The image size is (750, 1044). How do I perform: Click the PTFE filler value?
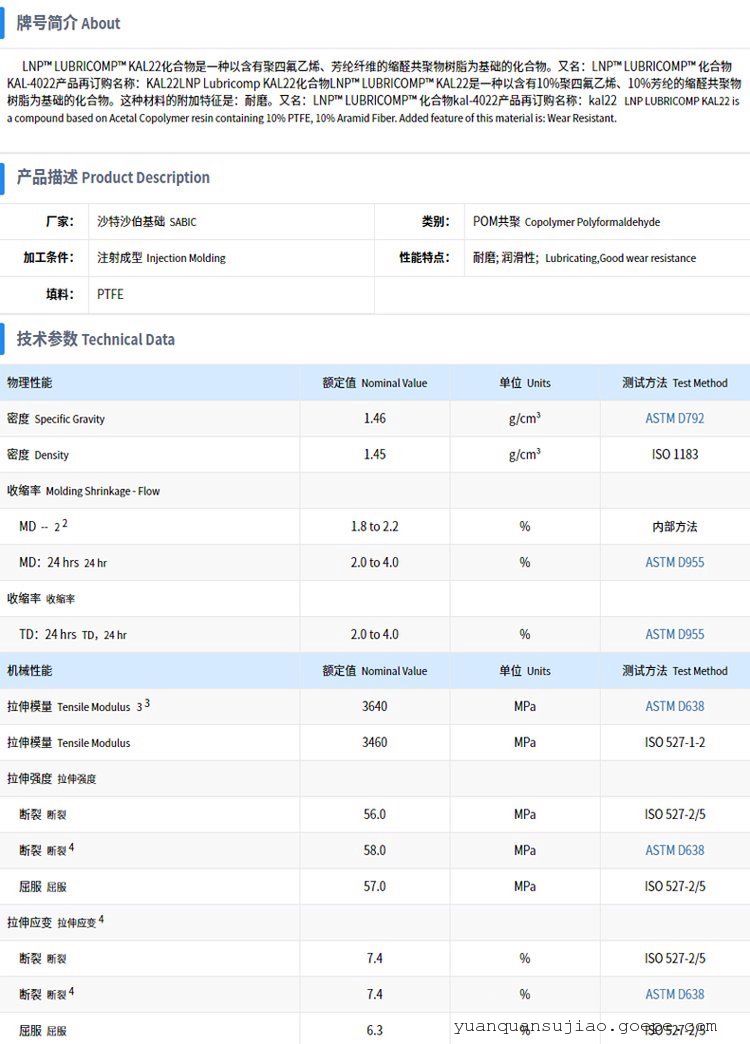pyautogui.click(x=110, y=294)
